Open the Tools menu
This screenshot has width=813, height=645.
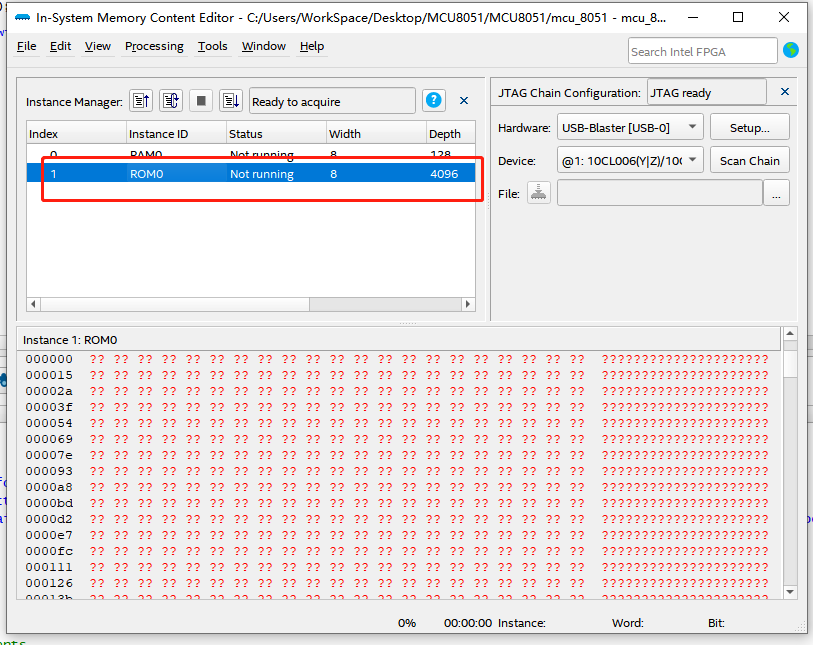click(213, 46)
